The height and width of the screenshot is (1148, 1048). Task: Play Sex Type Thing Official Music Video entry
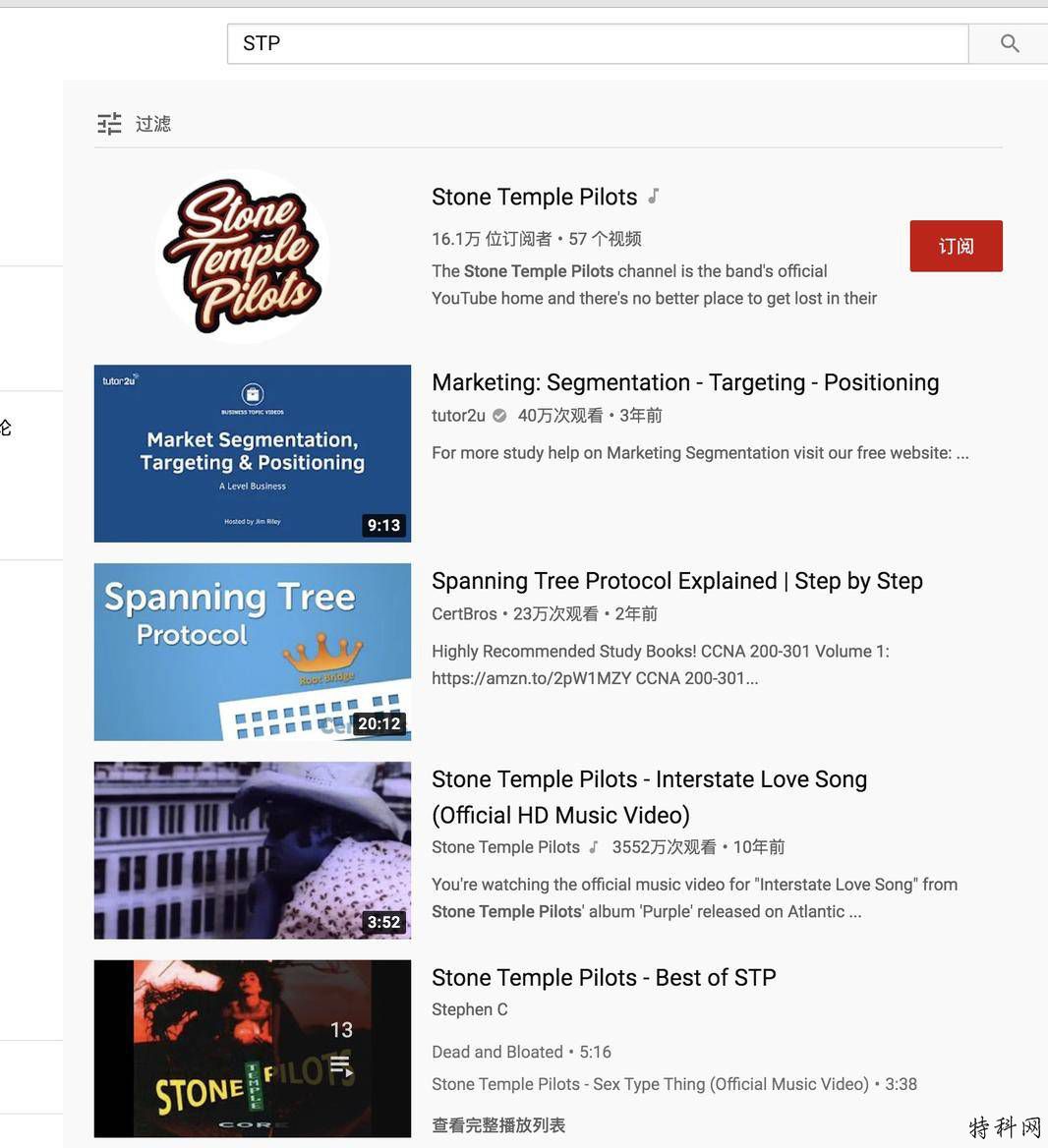tap(674, 1084)
